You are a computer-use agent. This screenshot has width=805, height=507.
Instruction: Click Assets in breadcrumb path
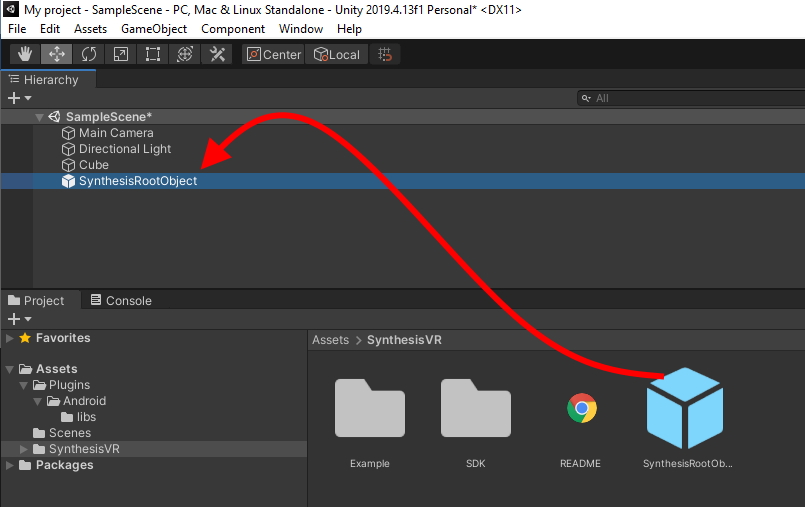click(330, 340)
